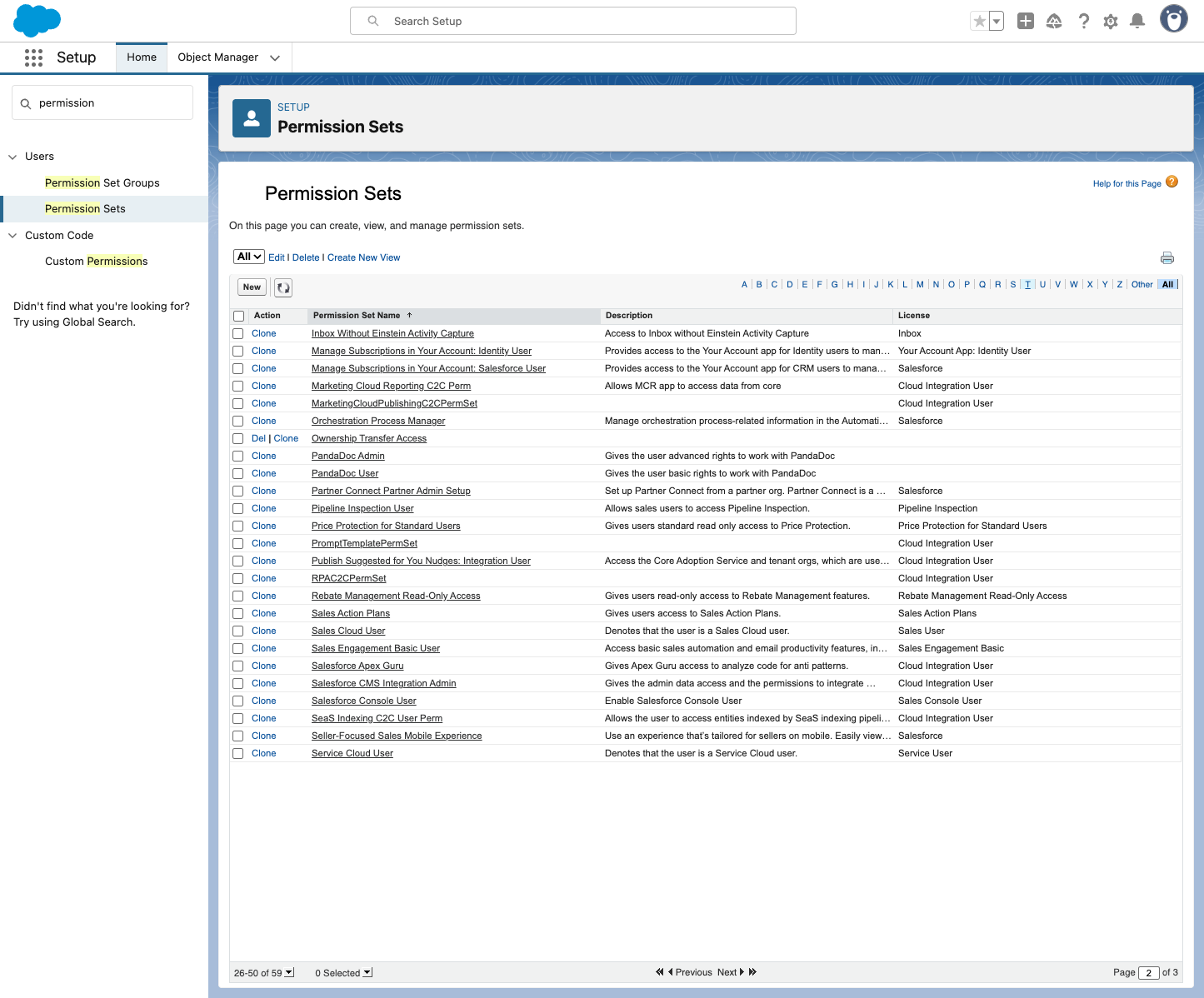Open Custom Permissions in sidebar
Image resolution: width=1204 pixels, height=998 pixels.
[x=97, y=262]
